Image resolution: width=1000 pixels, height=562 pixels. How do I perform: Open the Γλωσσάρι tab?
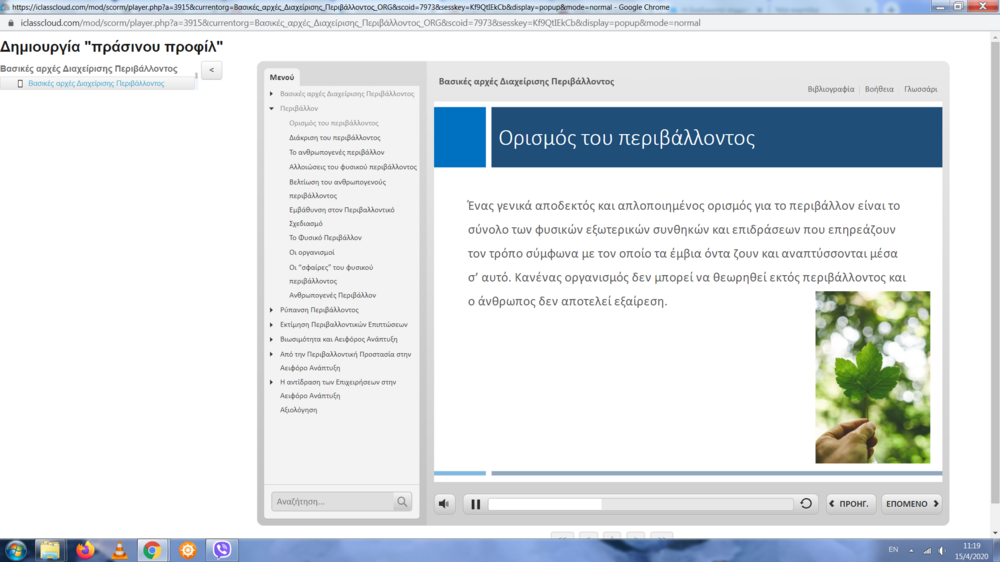(920, 89)
